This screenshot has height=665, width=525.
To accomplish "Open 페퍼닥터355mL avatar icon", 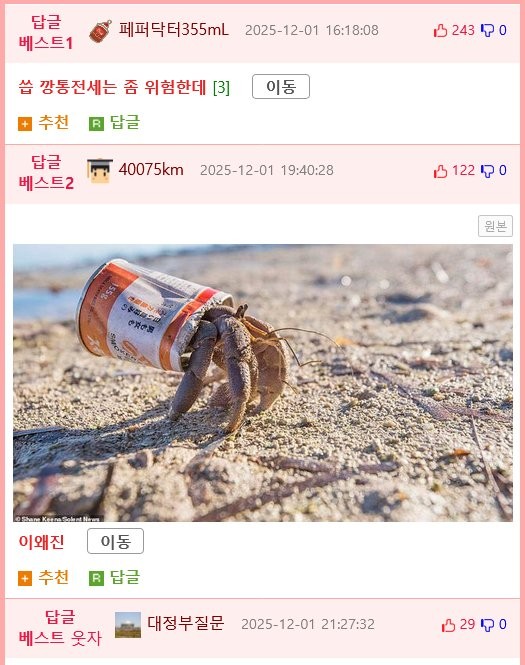I will [x=101, y=31].
